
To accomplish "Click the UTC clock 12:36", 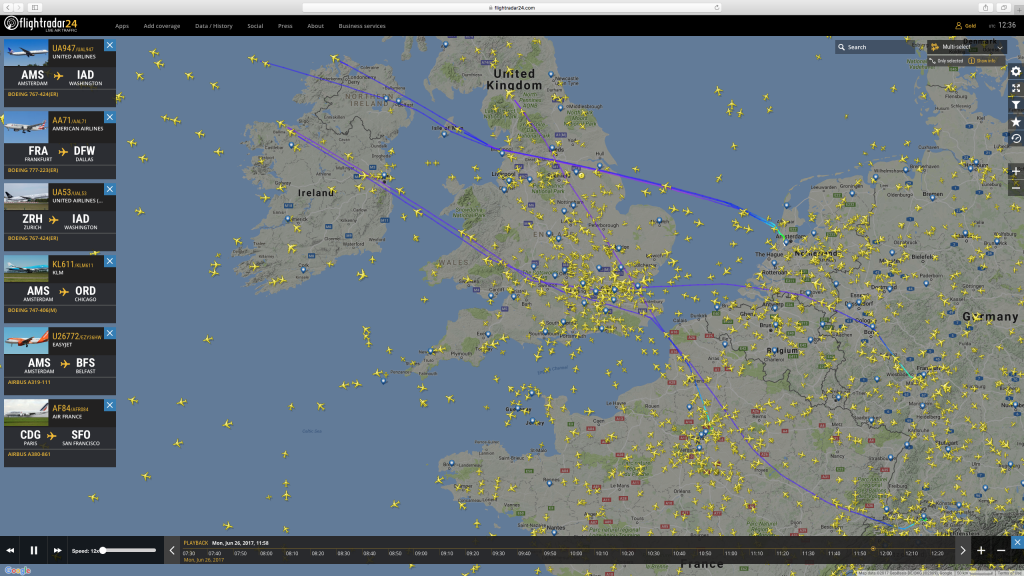I will point(1006,25).
